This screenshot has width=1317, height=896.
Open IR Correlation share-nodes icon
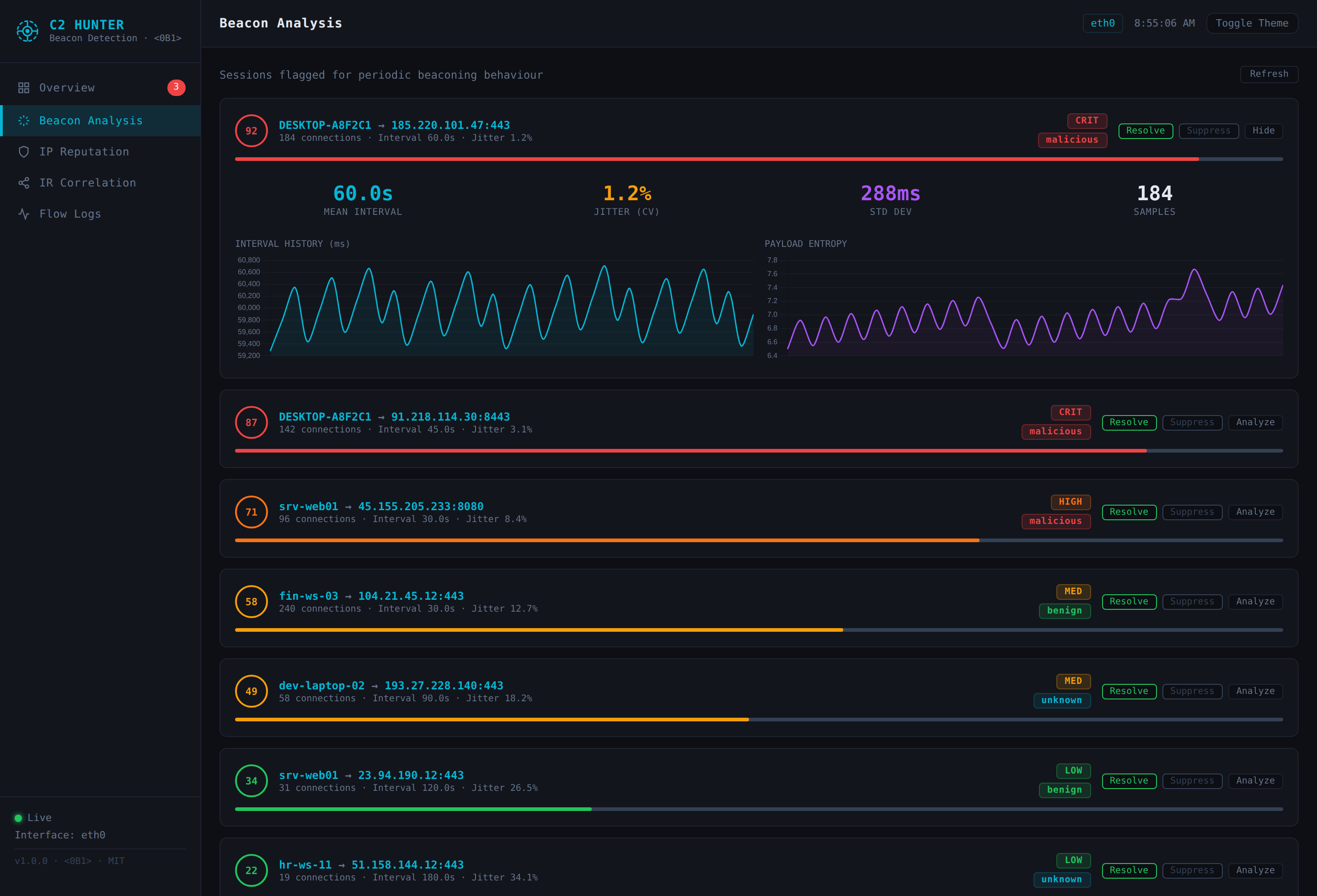click(x=24, y=183)
